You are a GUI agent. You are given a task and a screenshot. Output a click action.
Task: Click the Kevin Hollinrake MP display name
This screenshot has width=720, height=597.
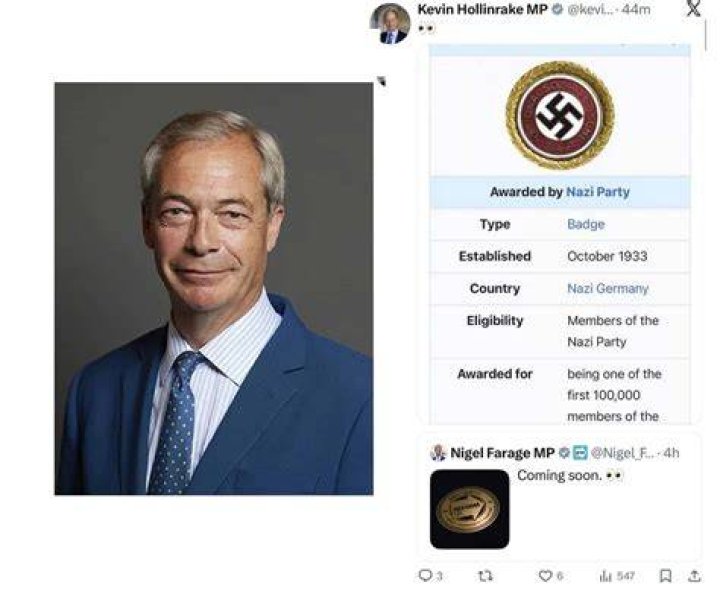click(482, 9)
